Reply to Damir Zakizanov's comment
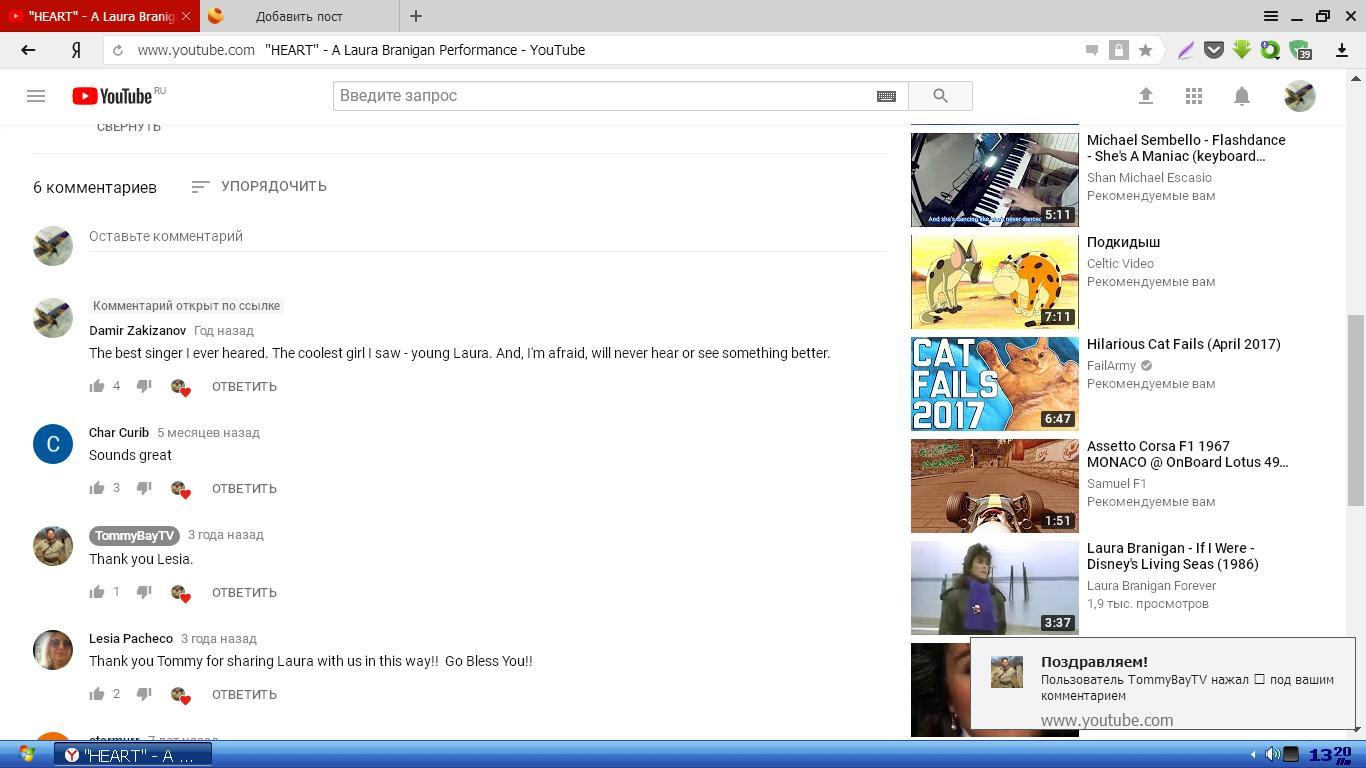This screenshot has width=1366, height=768. pyautogui.click(x=244, y=386)
